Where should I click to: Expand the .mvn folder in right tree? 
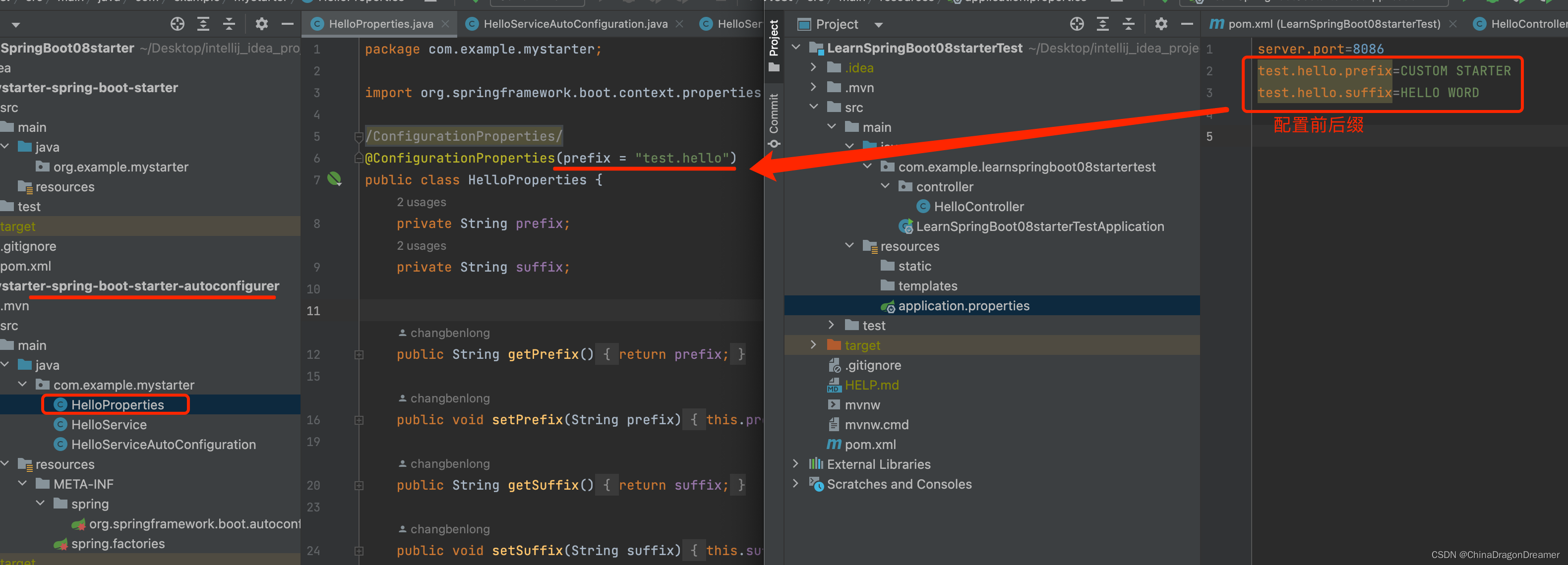814,88
